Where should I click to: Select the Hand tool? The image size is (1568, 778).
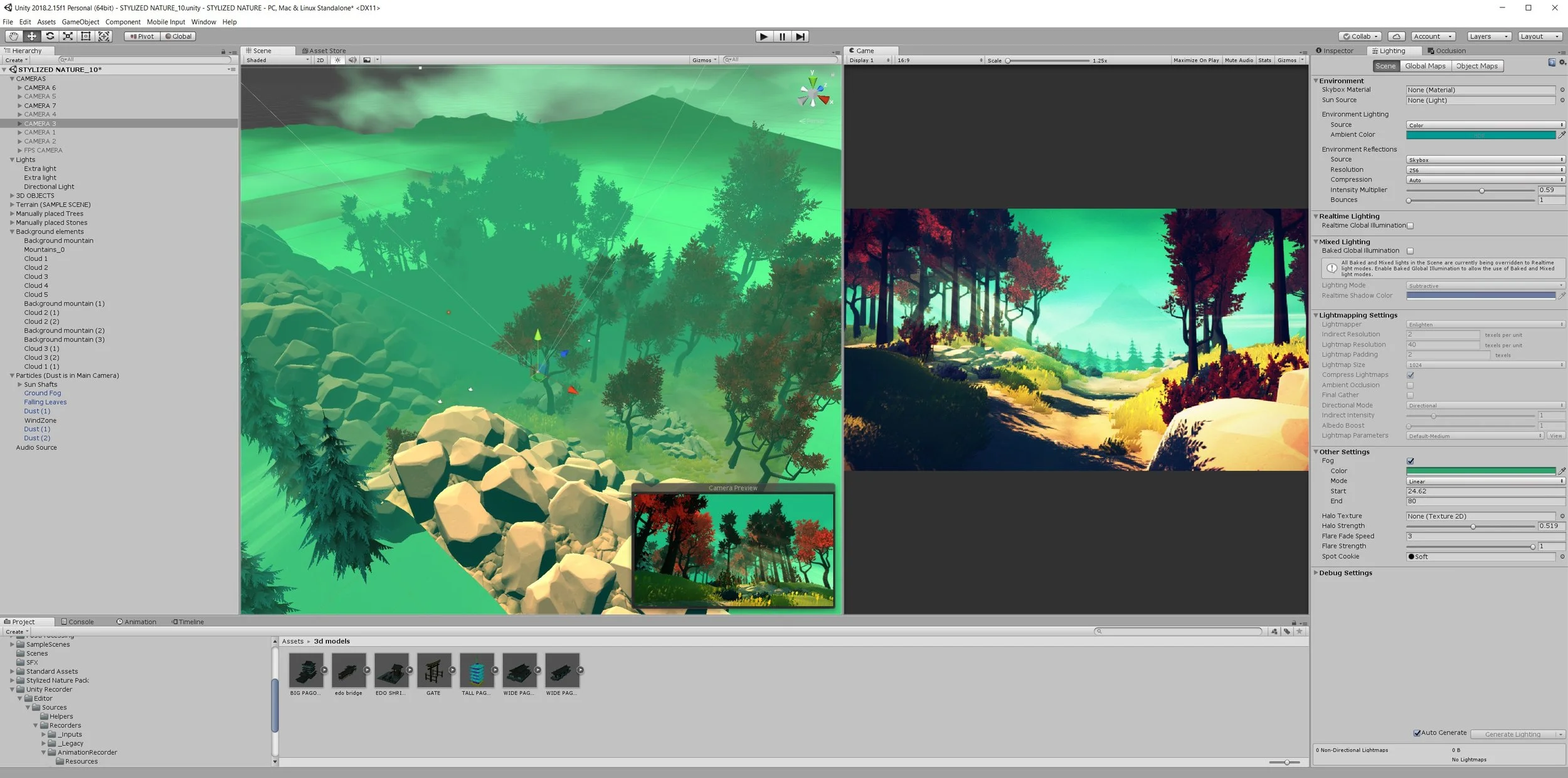13,36
